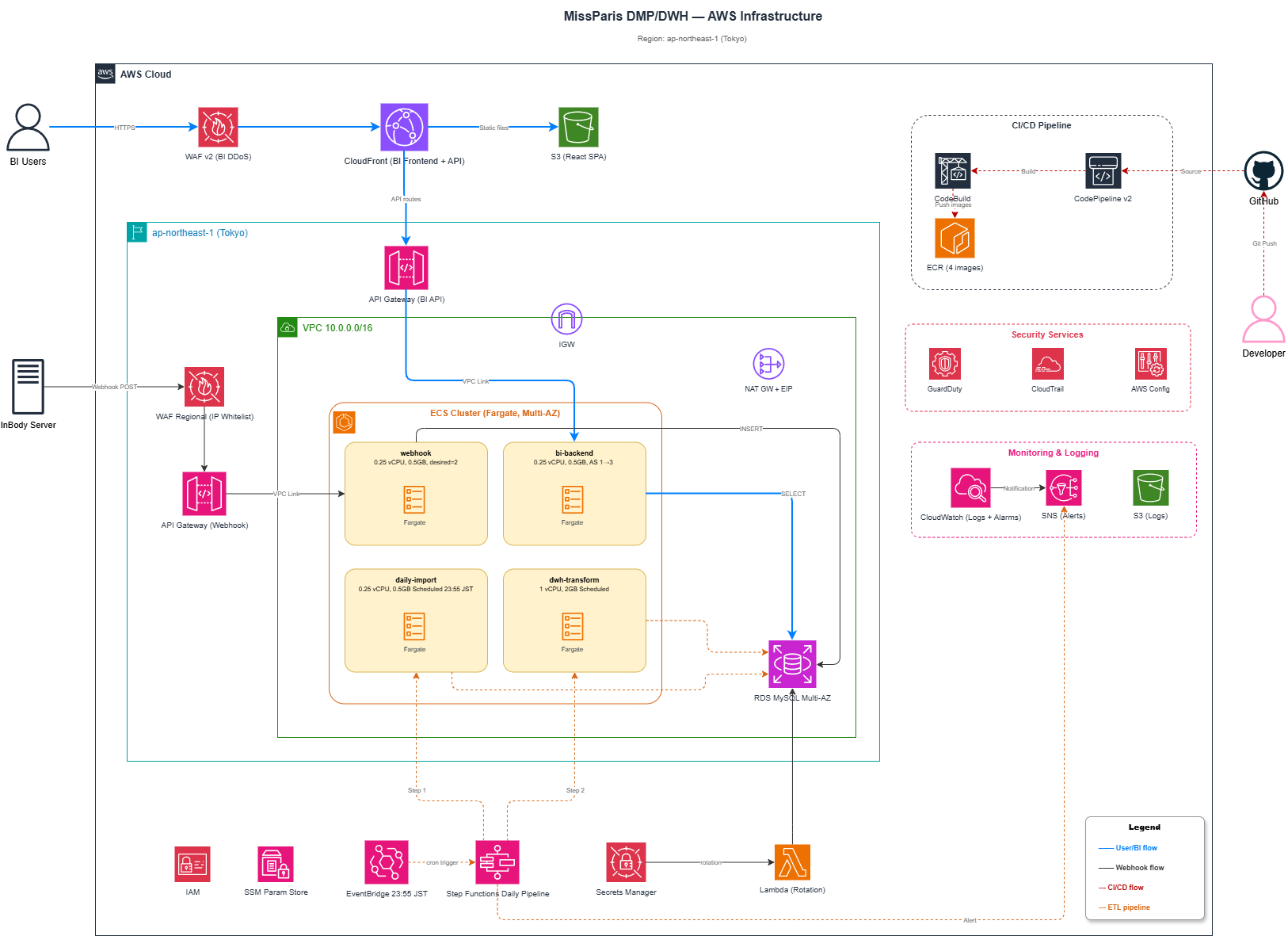Click the cron trigger edge label
The image size is (1288, 936).
coord(442,862)
